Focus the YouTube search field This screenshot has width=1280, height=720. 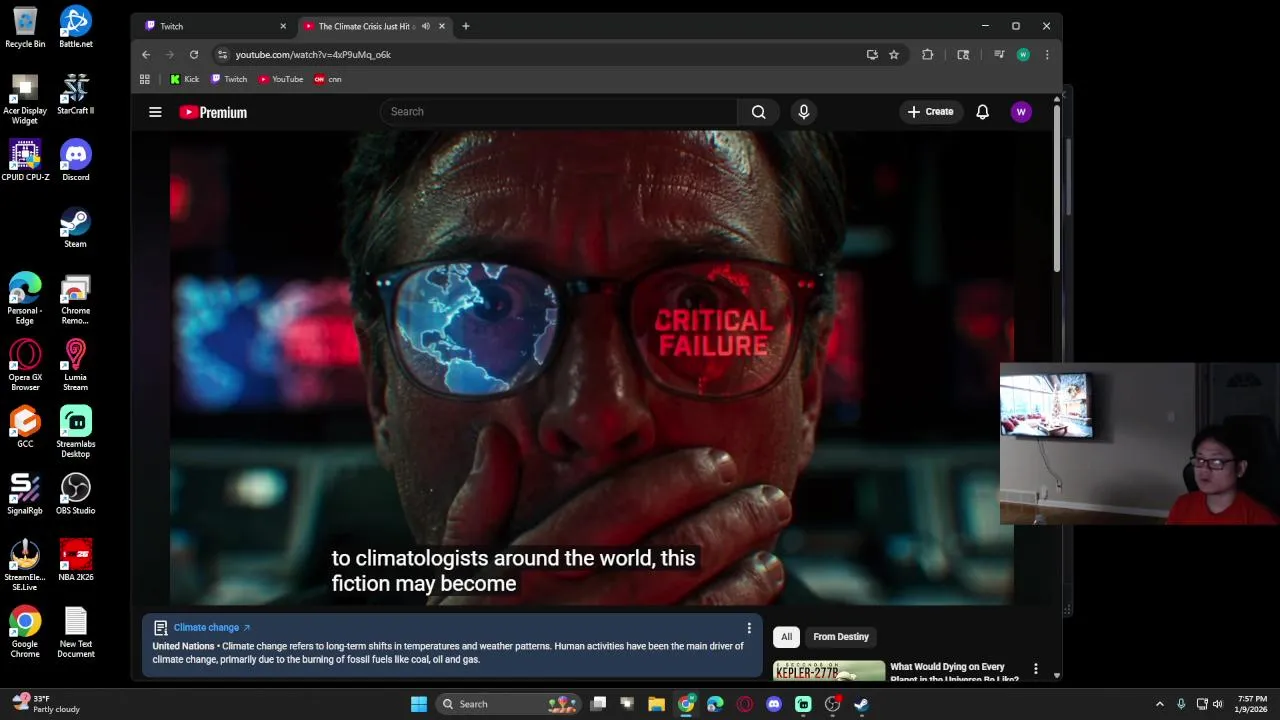point(558,112)
